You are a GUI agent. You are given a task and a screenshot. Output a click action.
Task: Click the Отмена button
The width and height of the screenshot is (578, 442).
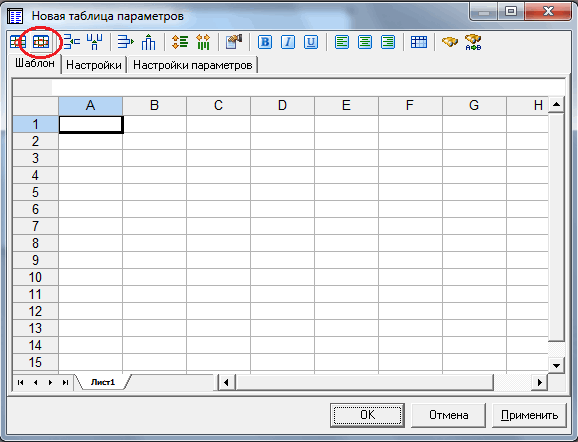pos(449,415)
